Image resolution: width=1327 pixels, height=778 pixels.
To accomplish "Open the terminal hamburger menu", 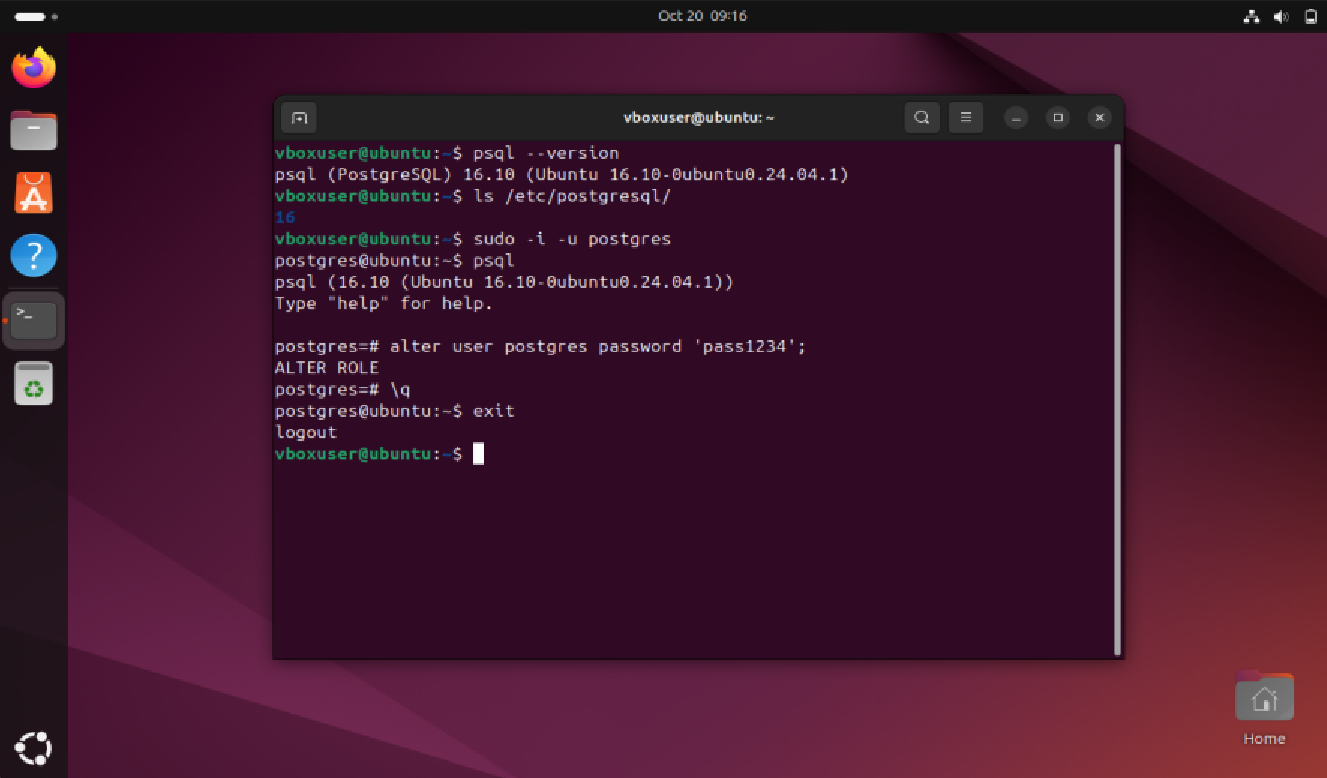I will click(965, 118).
